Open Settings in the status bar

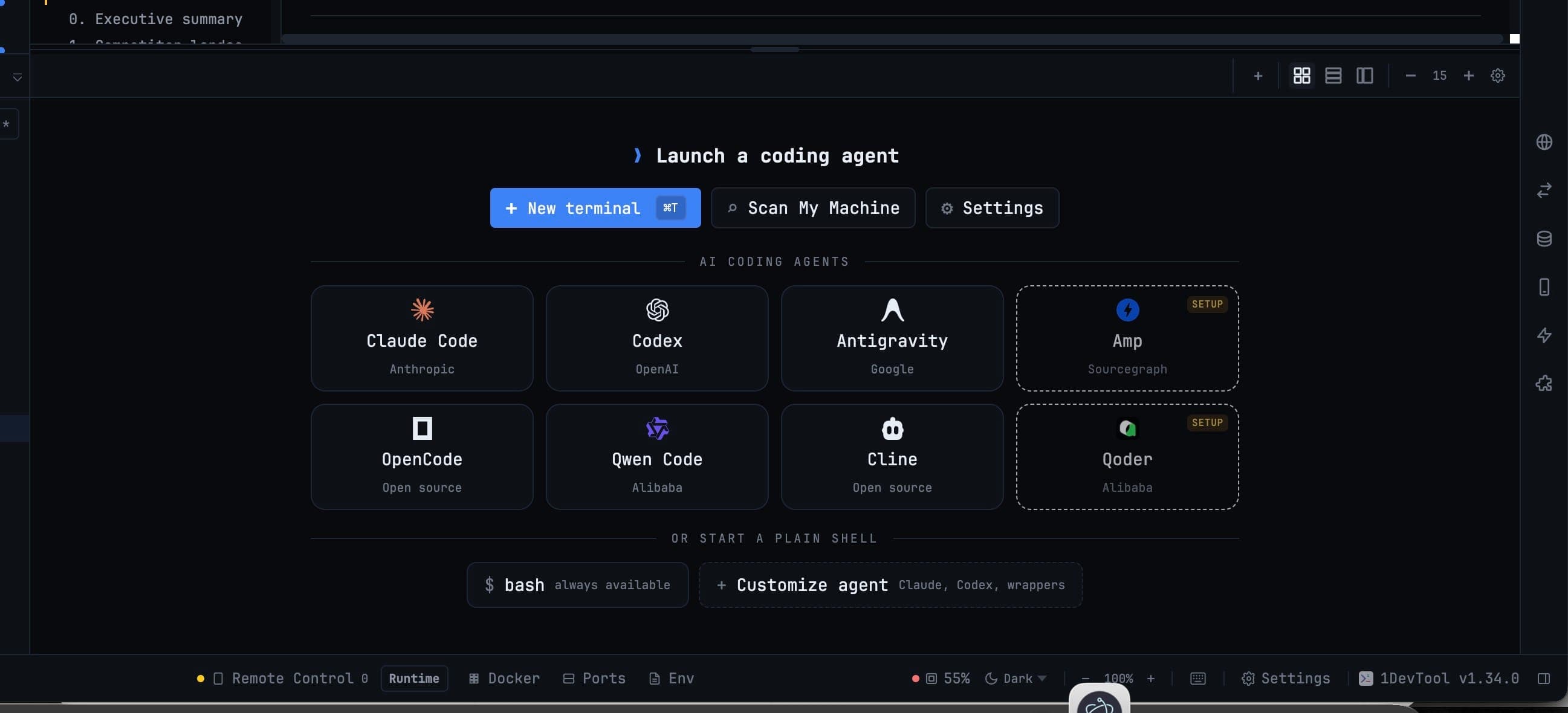(1286, 679)
